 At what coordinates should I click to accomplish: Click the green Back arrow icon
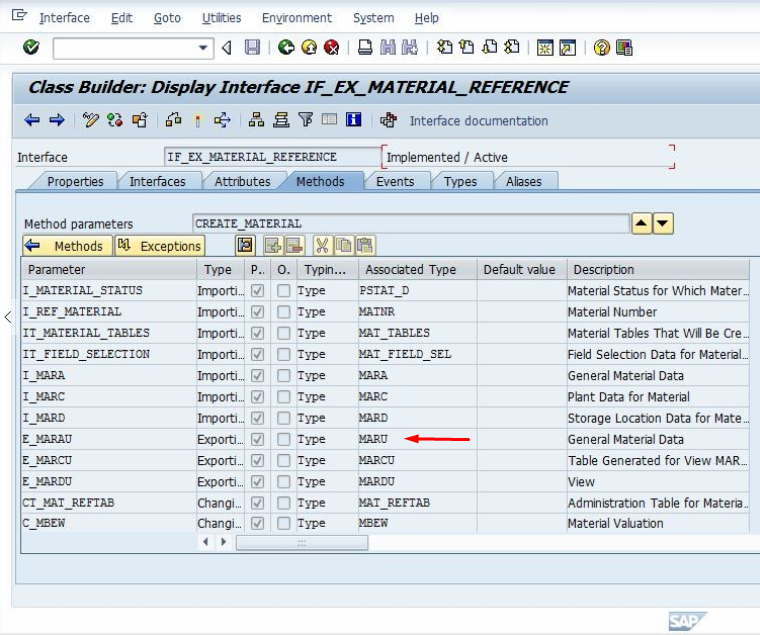point(286,48)
